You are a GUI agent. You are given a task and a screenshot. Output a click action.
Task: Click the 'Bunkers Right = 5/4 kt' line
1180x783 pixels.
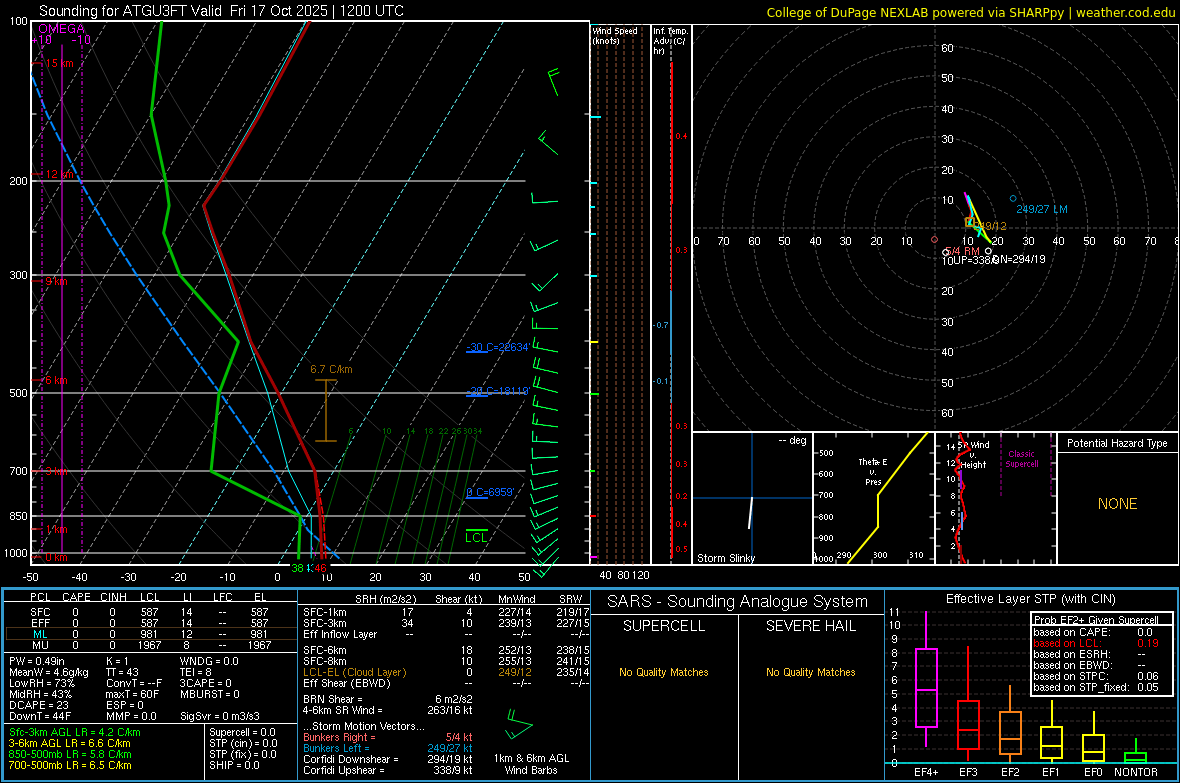[388, 737]
